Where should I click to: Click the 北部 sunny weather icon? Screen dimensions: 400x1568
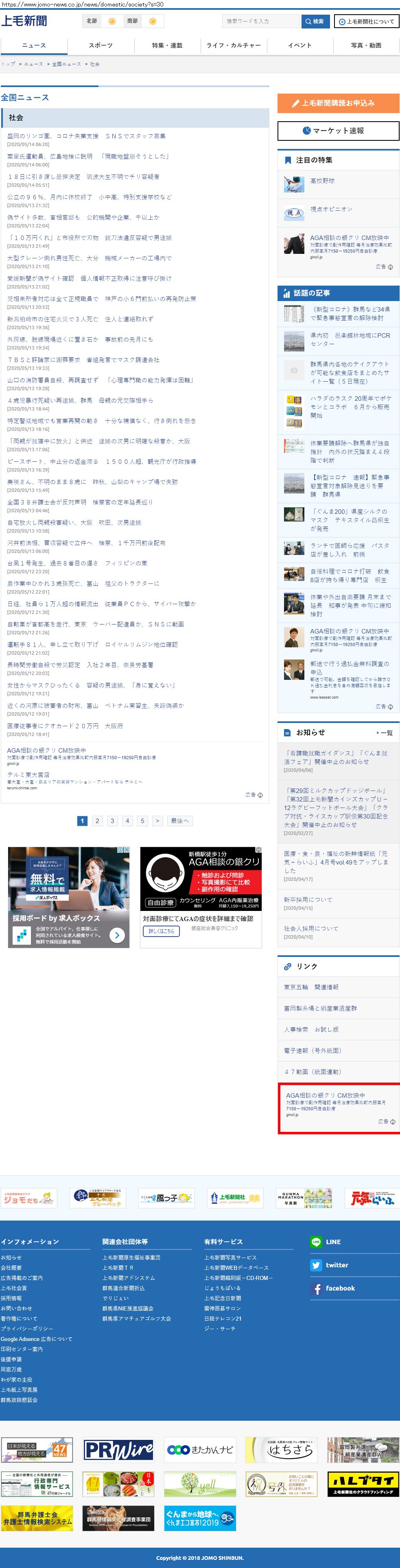(x=111, y=21)
